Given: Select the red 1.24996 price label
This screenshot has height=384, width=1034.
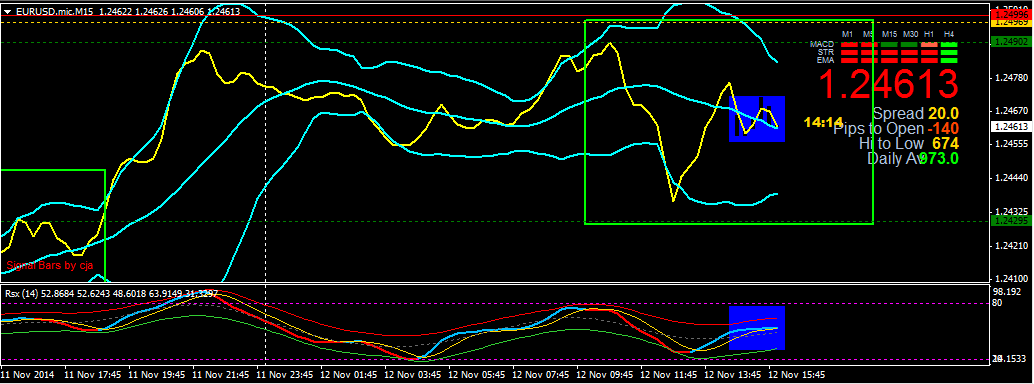Looking at the screenshot, I should pos(1010,14).
